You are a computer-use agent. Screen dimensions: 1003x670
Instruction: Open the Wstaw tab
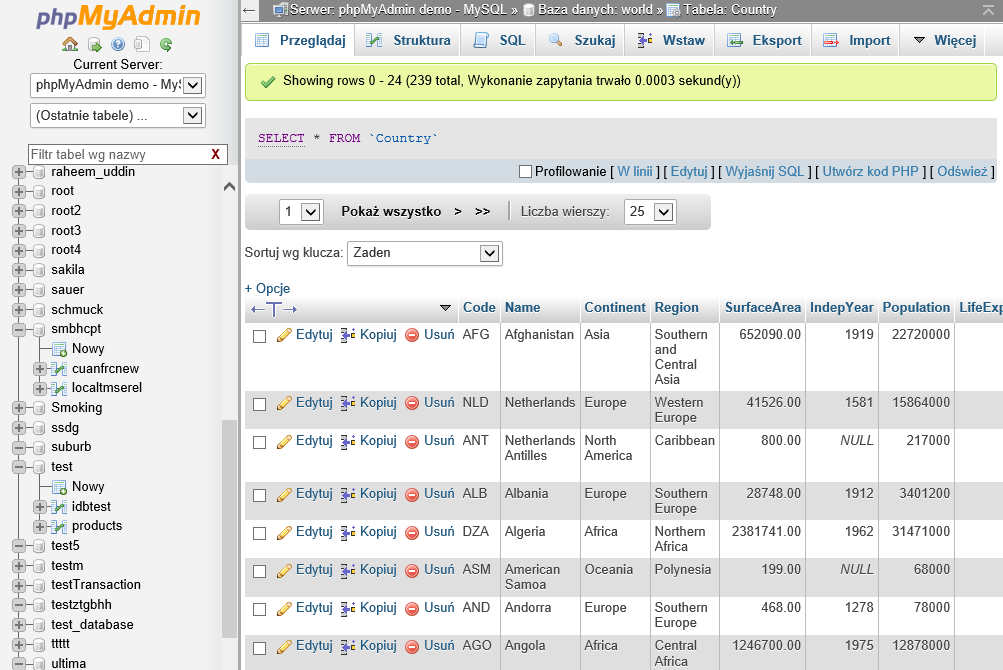pyautogui.click(x=671, y=40)
